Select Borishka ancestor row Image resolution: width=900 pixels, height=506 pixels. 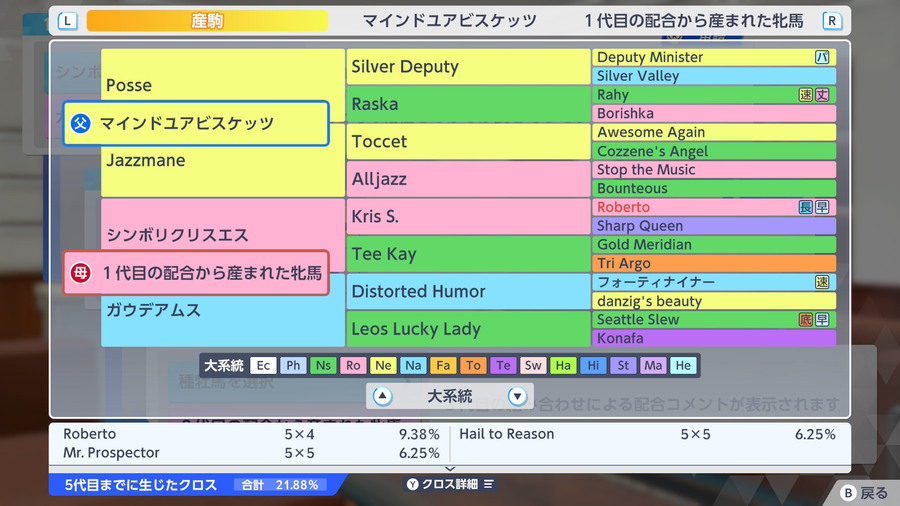(714, 113)
